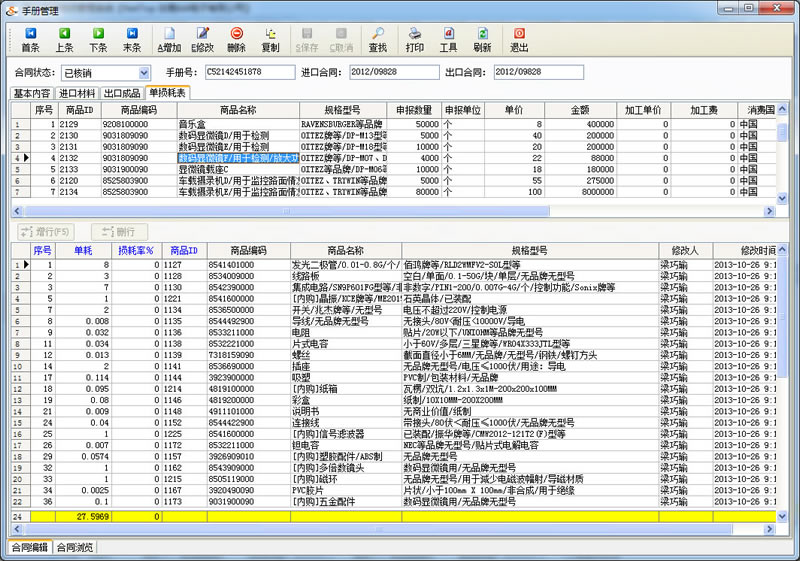Screen dimensions: 800x561
Task: Click the 商品名称 header in upper table
Action: coord(238,110)
